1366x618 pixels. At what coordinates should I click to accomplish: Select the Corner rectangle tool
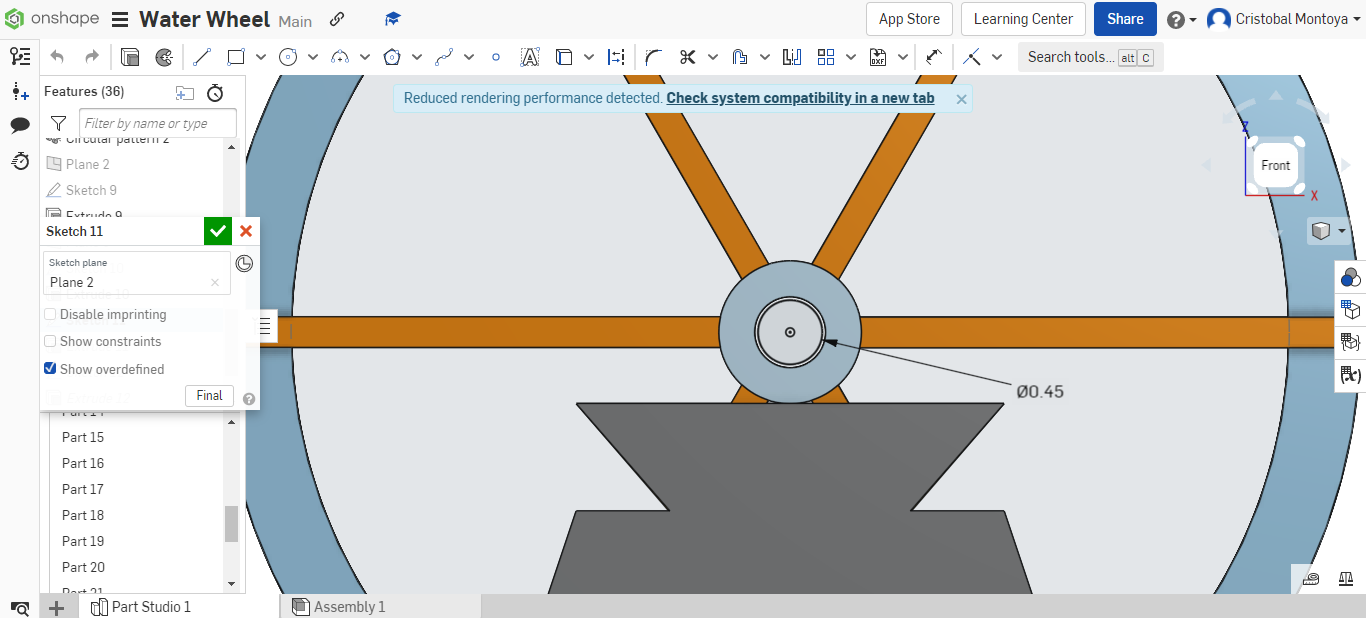pos(236,57)
